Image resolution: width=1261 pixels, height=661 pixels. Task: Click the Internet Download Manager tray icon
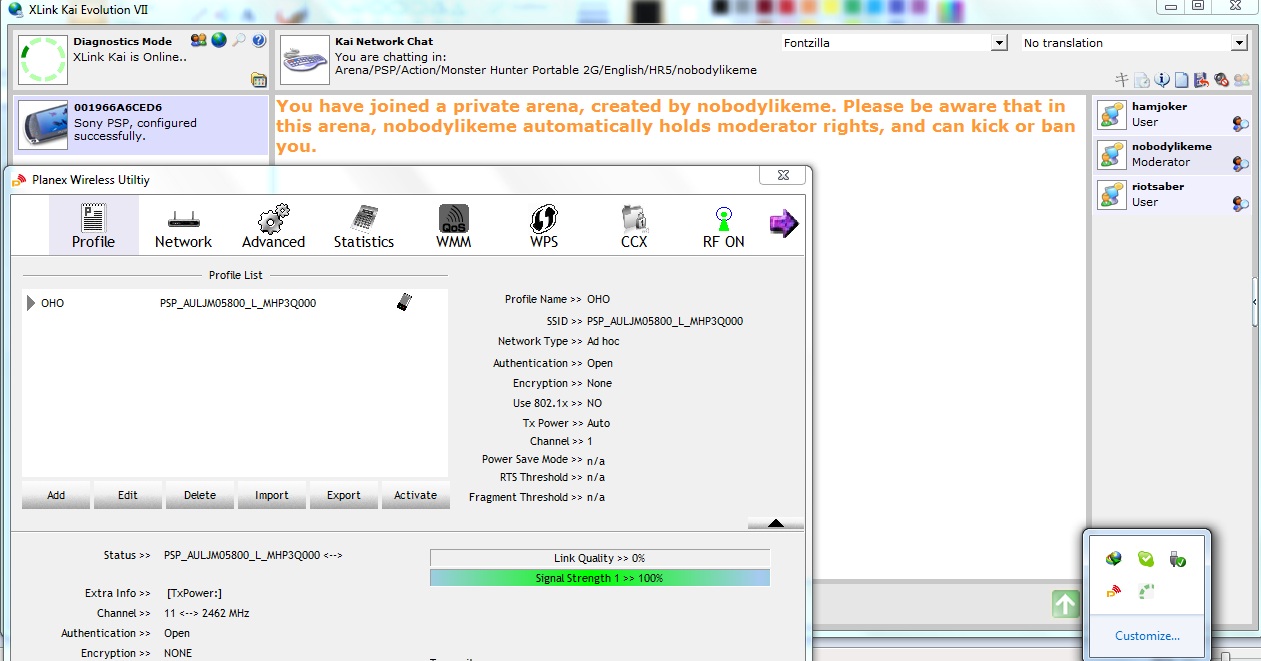coord(1113,559)
